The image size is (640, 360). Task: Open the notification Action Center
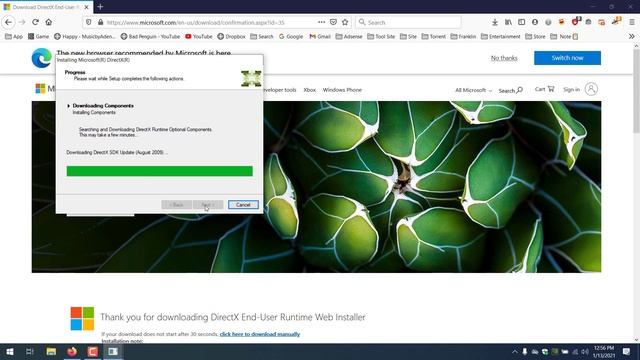click(626, 351)
